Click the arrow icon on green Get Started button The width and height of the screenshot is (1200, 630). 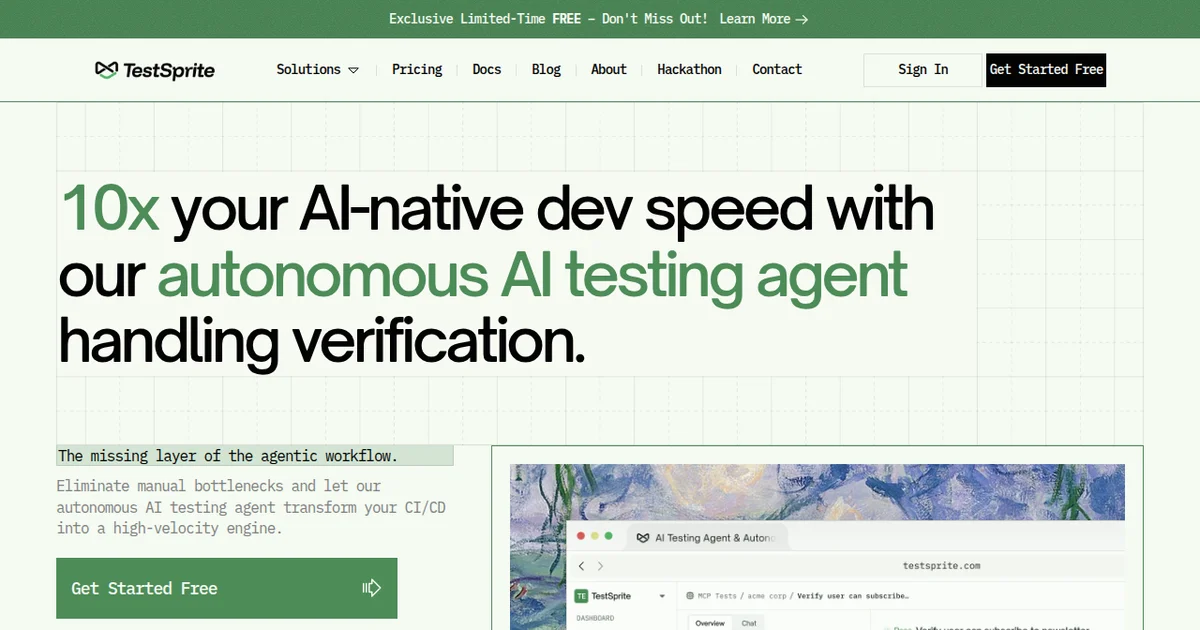(x=372, y=588)
